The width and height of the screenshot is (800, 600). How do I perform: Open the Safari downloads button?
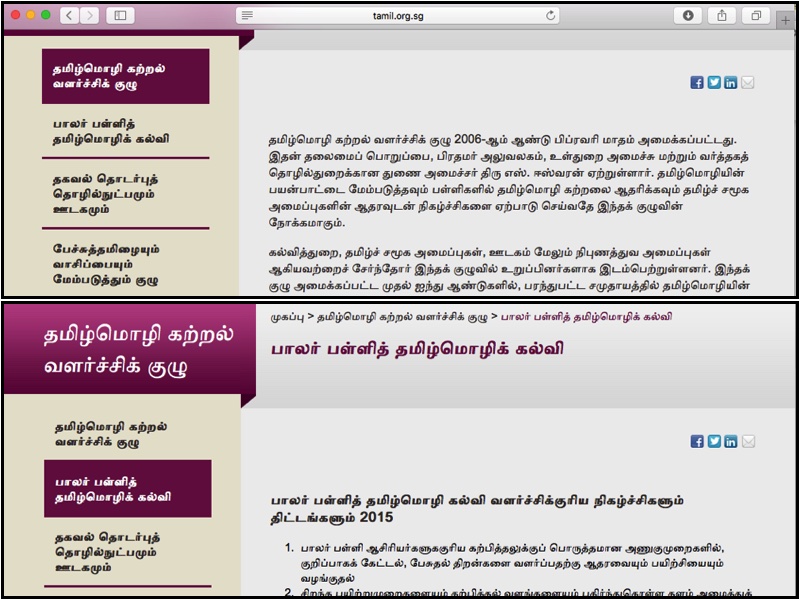pyautogui.click(x=688, y=16)
